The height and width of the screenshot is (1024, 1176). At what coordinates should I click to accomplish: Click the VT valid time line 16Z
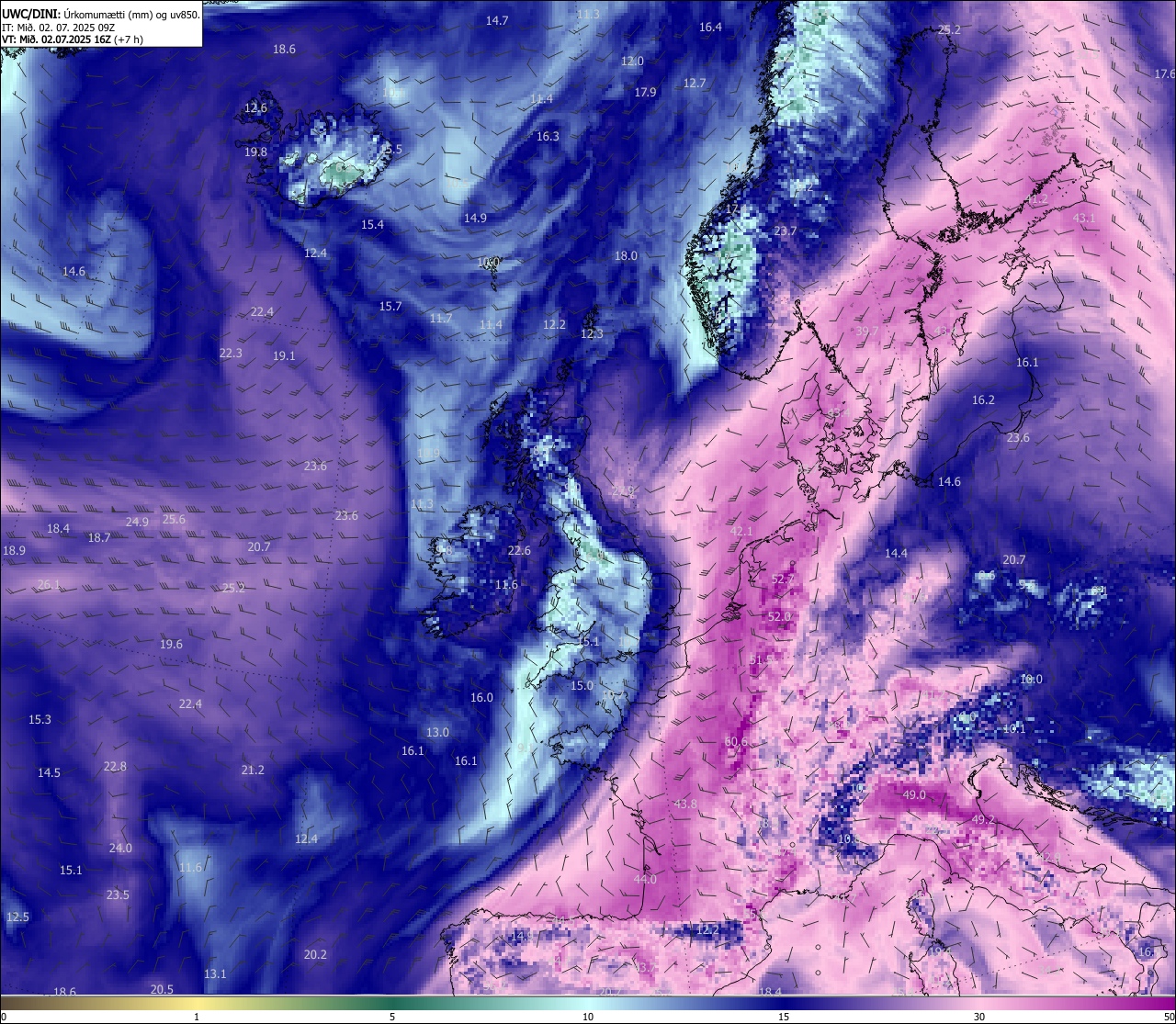(x=73, y=39)
